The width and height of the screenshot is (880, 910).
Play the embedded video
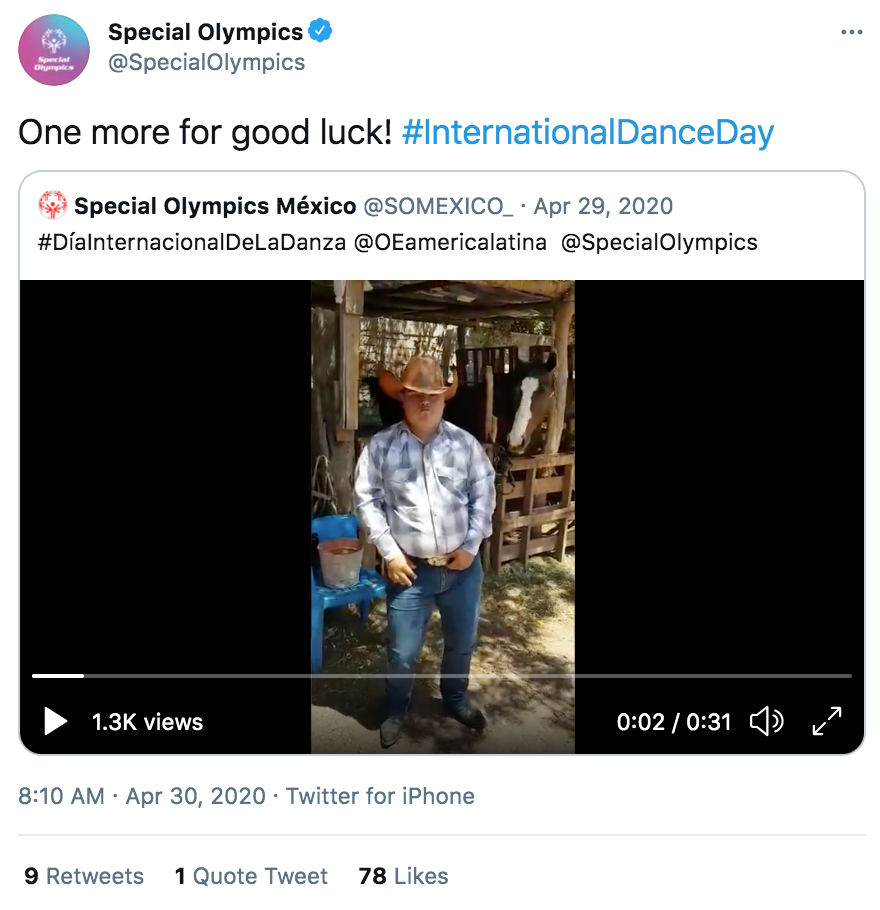[55, 721]
